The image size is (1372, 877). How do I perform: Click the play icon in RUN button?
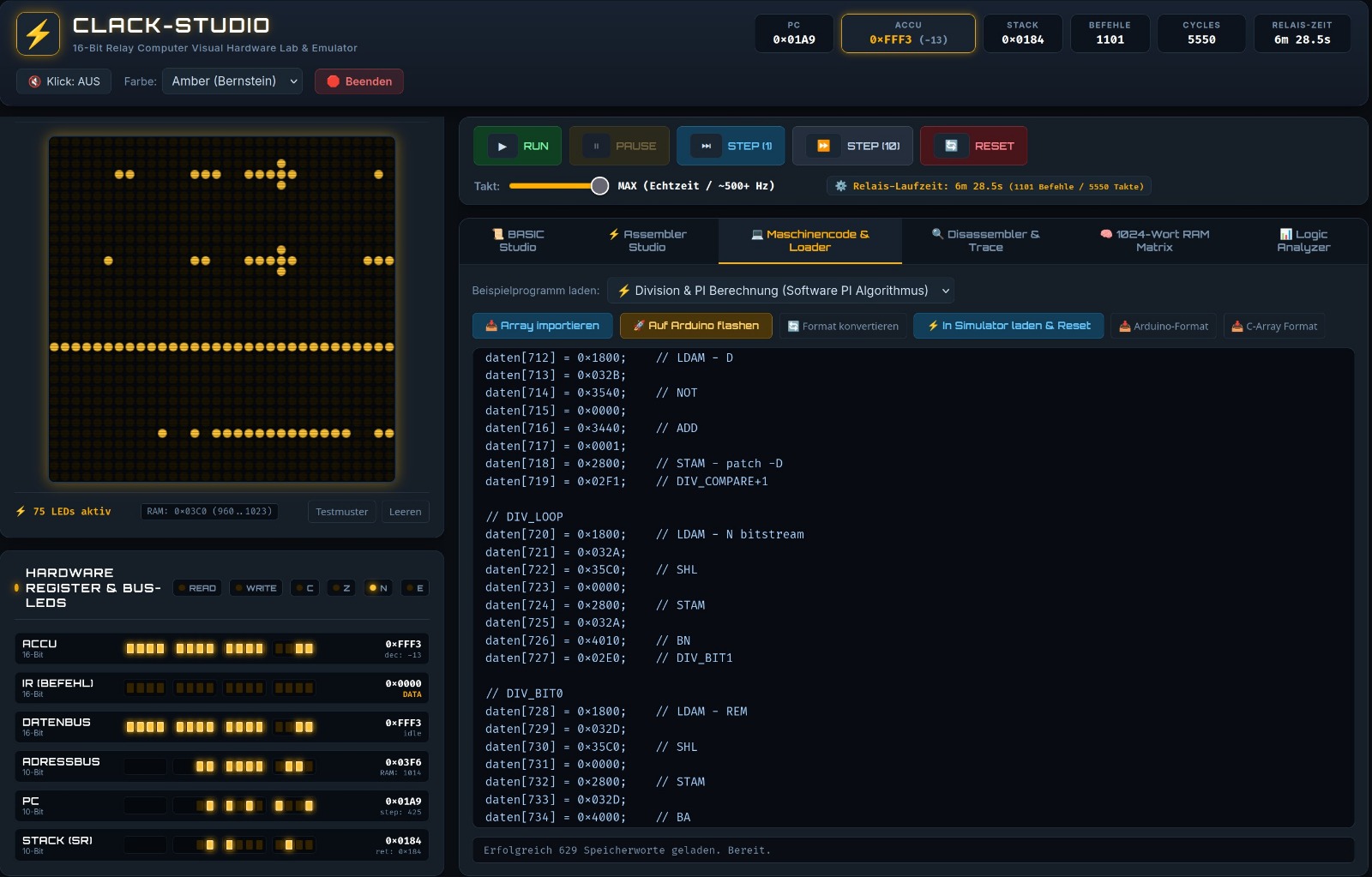pos(502,147)
